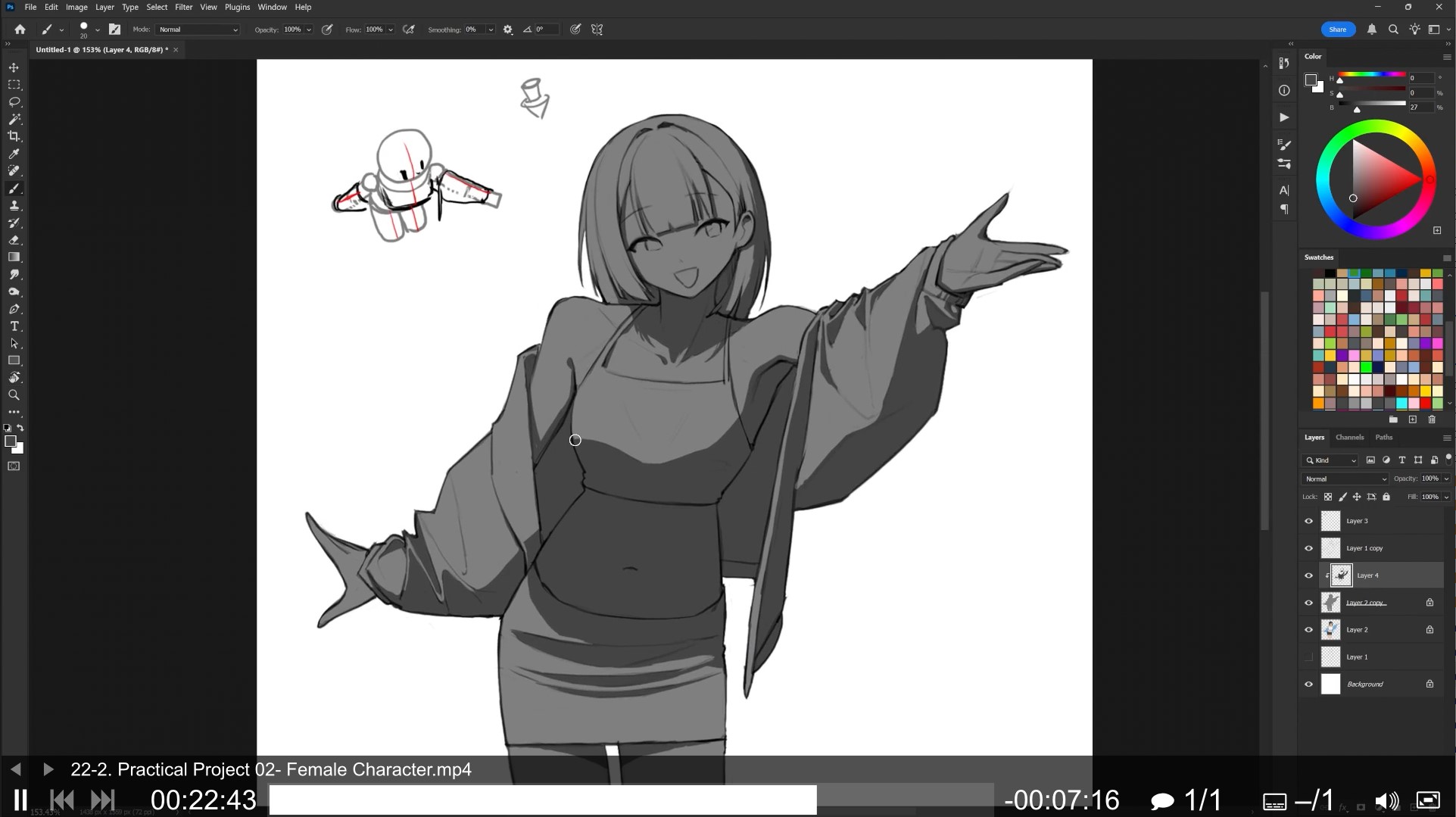This screenshot has width=1456, height=817.
Task: Select the Rectangular Marquee tool
Action: point(14,85)
